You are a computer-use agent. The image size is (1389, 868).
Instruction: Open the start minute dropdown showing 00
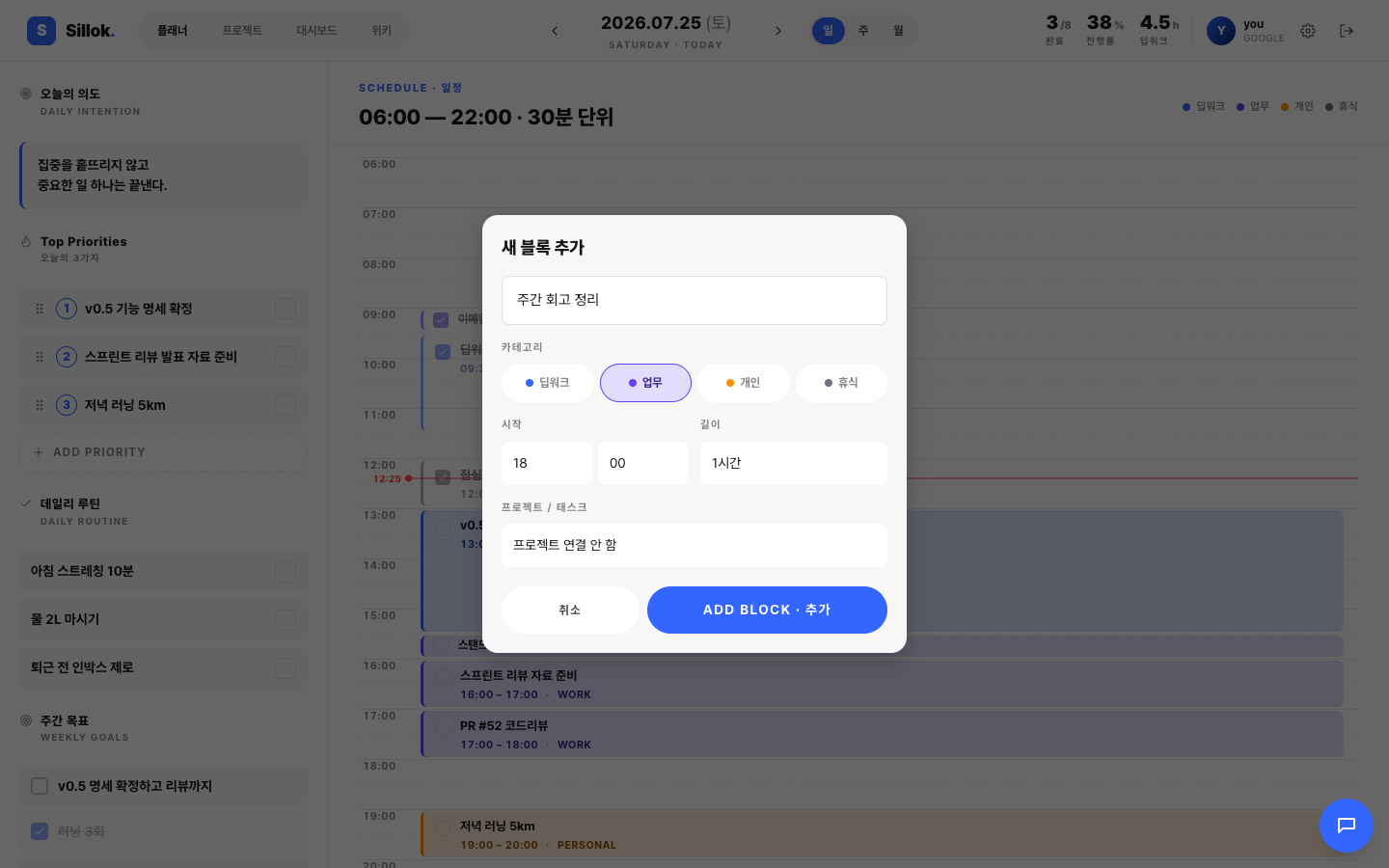pos(643,463)
